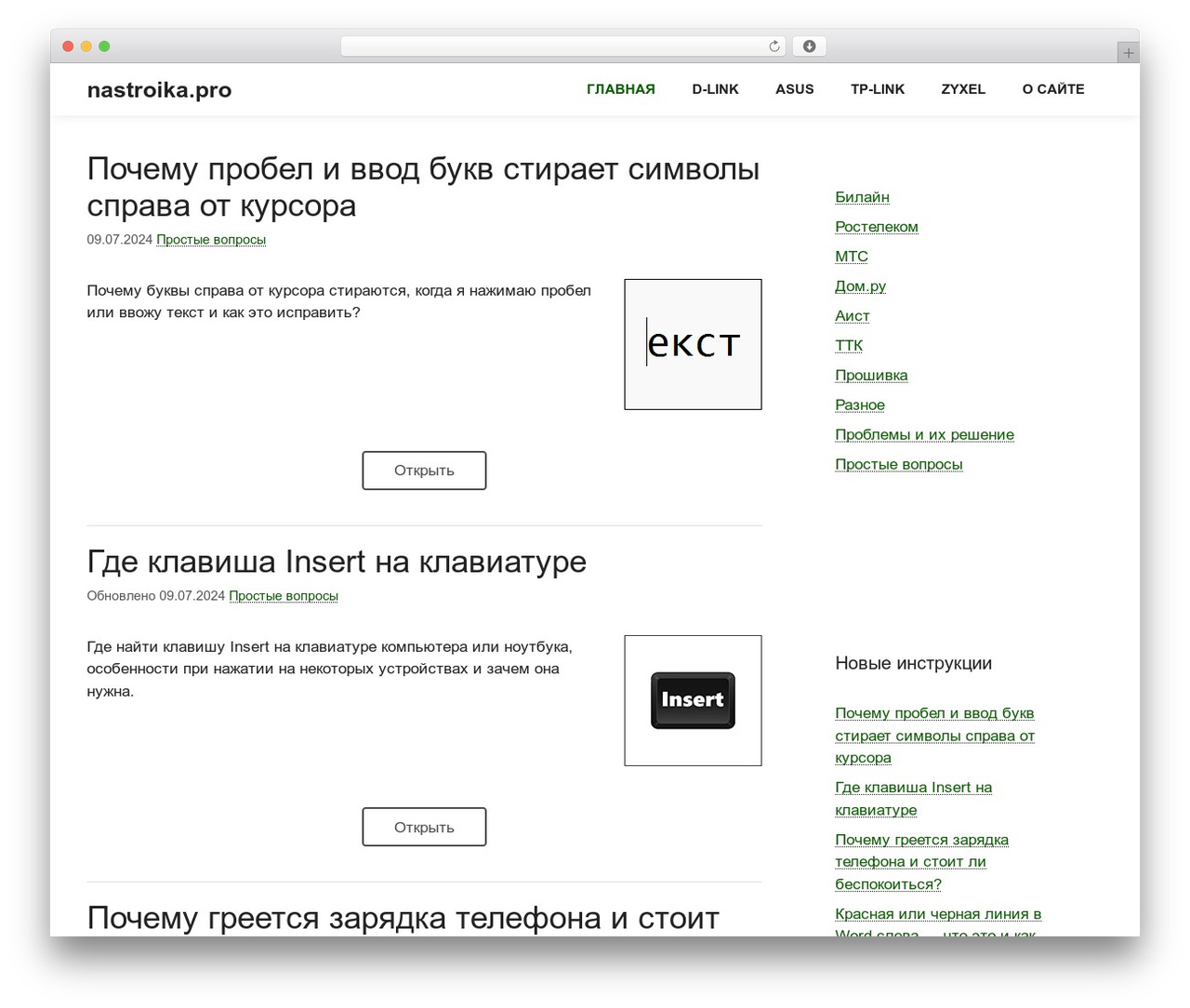Open the ASUS menu section
The height and width of the screenshot is (1008, 1190).
pyautogui.click(x=794, y=89)
